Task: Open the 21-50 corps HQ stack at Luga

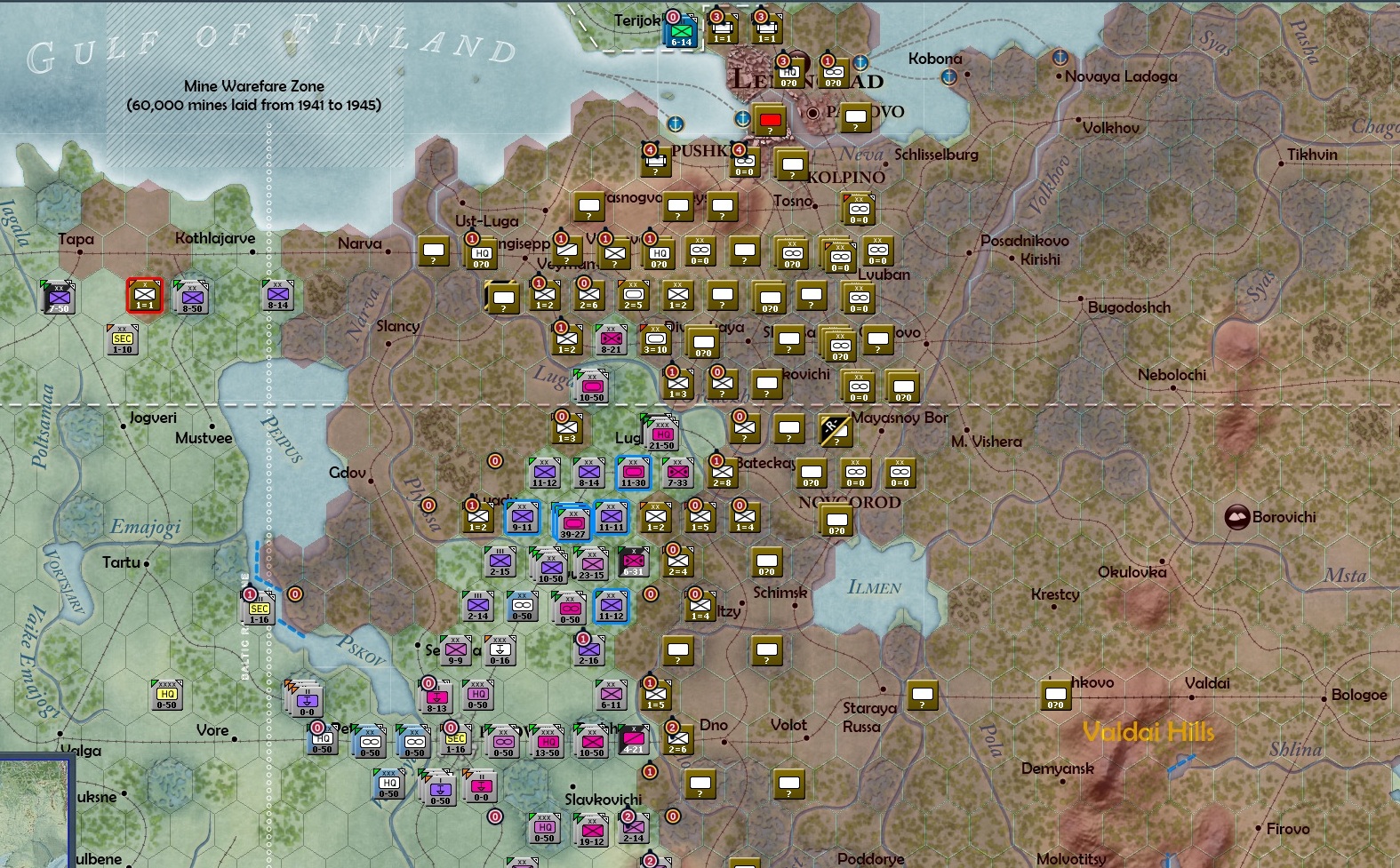Action: 662,434
